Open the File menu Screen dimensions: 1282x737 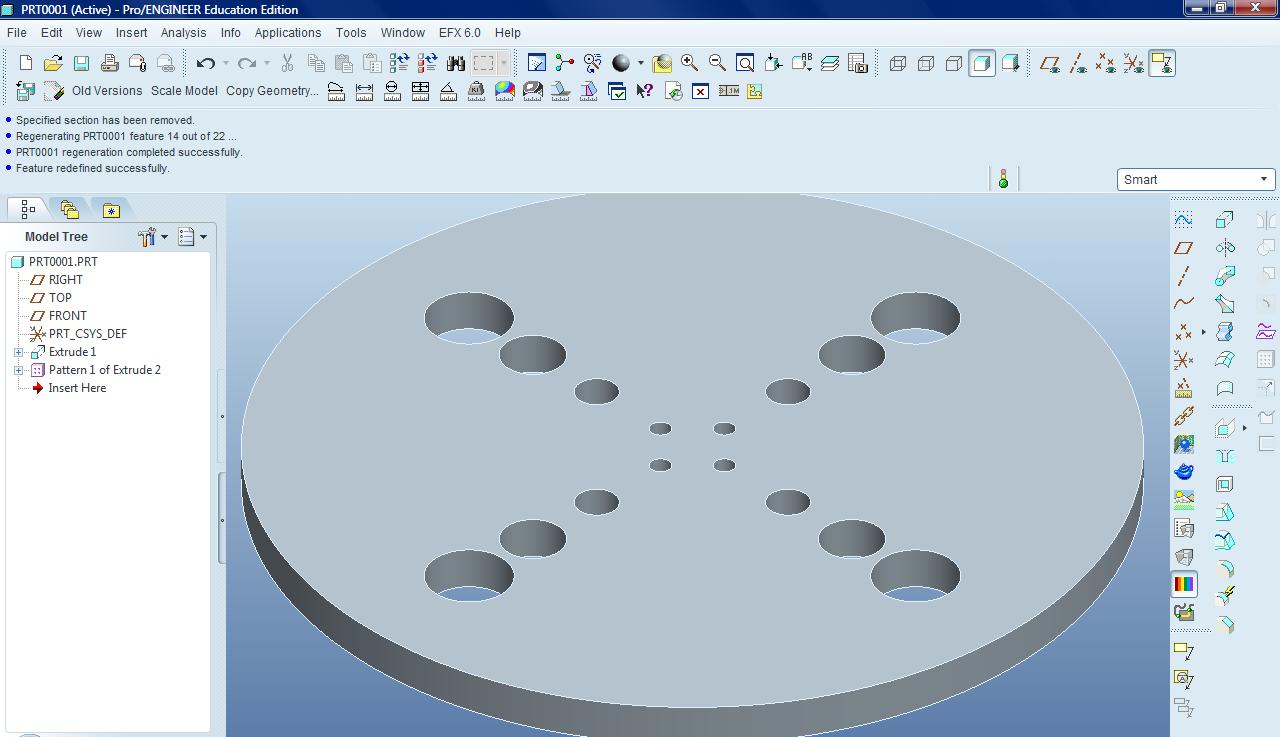pos(17,32)
